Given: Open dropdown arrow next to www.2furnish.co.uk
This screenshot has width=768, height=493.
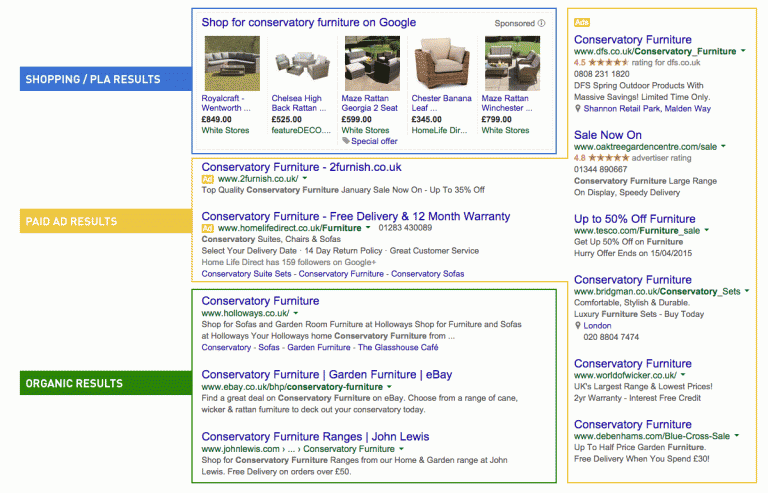Looking at the screenshot, I should click(305, 179).
